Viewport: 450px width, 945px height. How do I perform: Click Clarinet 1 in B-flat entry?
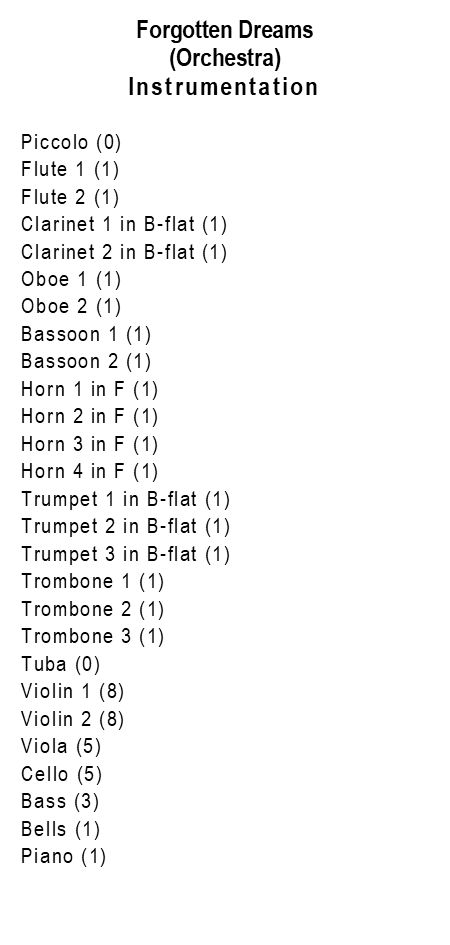pyautogui.click(x=124, y=224)
